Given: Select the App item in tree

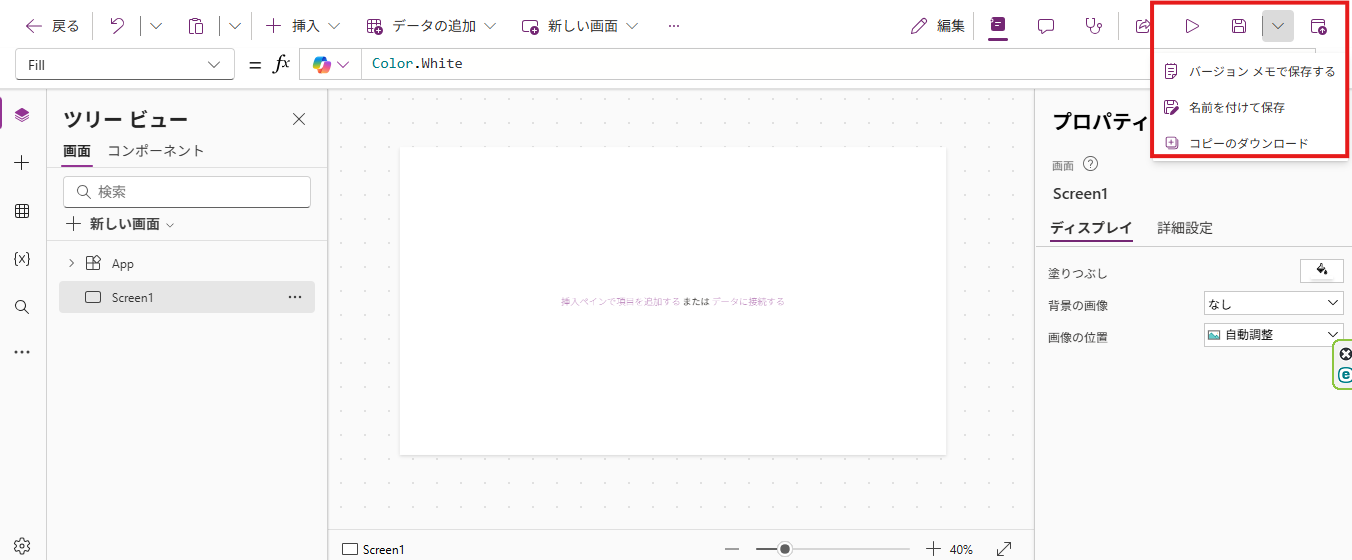Looking at the screenshot, I should pos(122,263).
